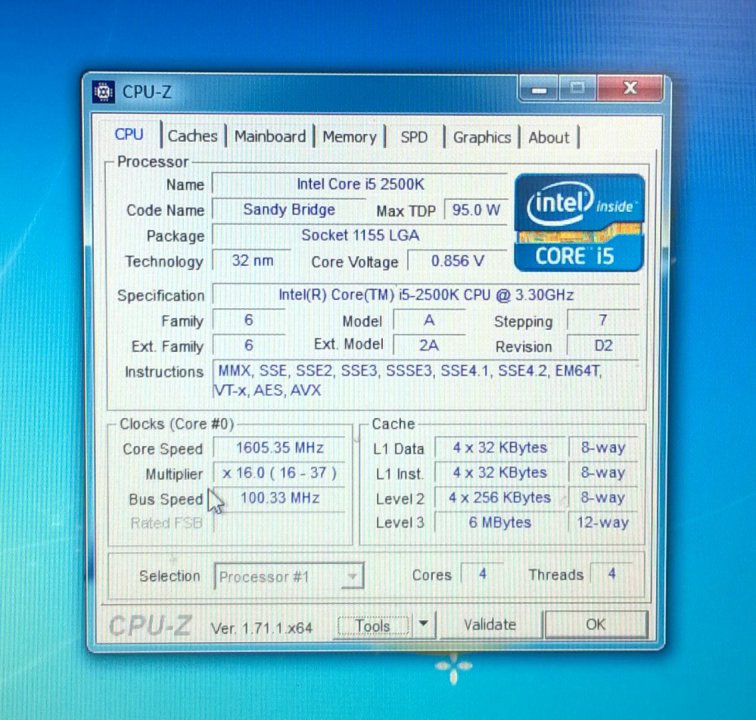The height and width of the screenshot is (720, 756).
Task: Click the Cores count value '4'
Action: 482,574
